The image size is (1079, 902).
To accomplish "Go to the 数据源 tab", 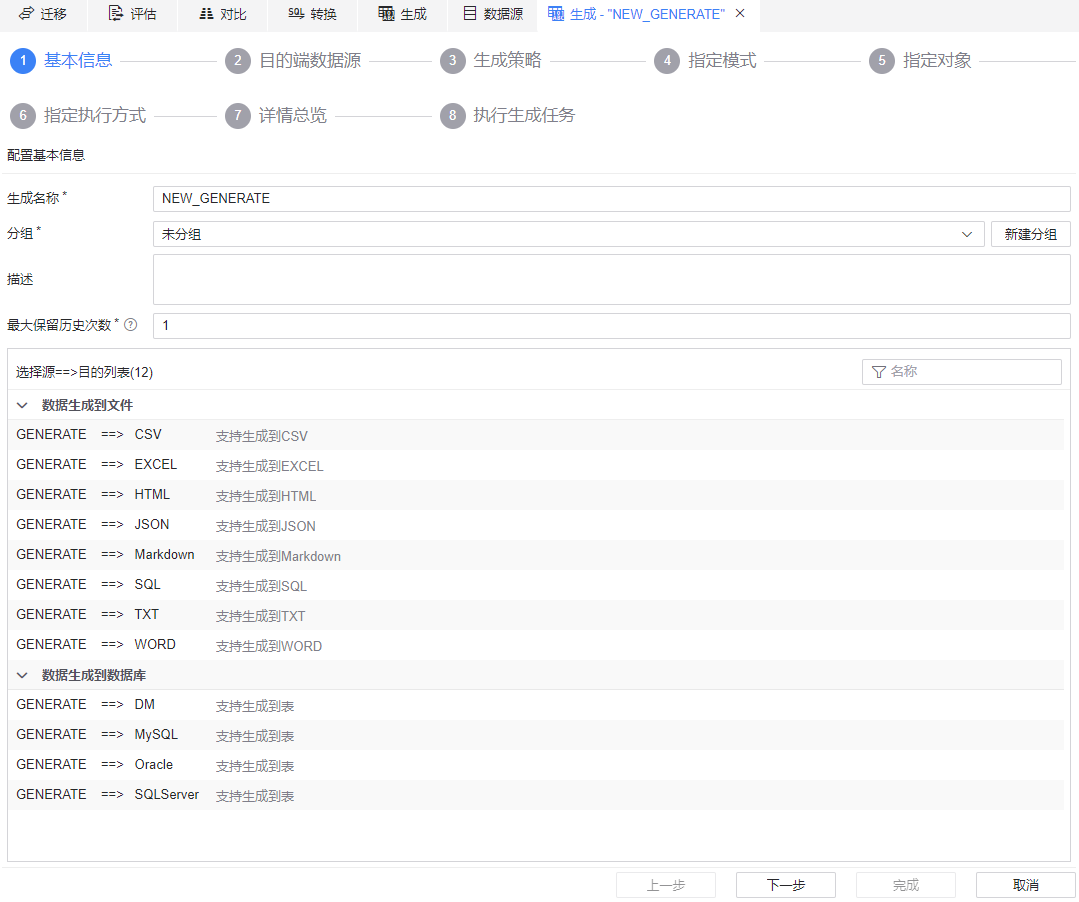I will click(493, 14).
